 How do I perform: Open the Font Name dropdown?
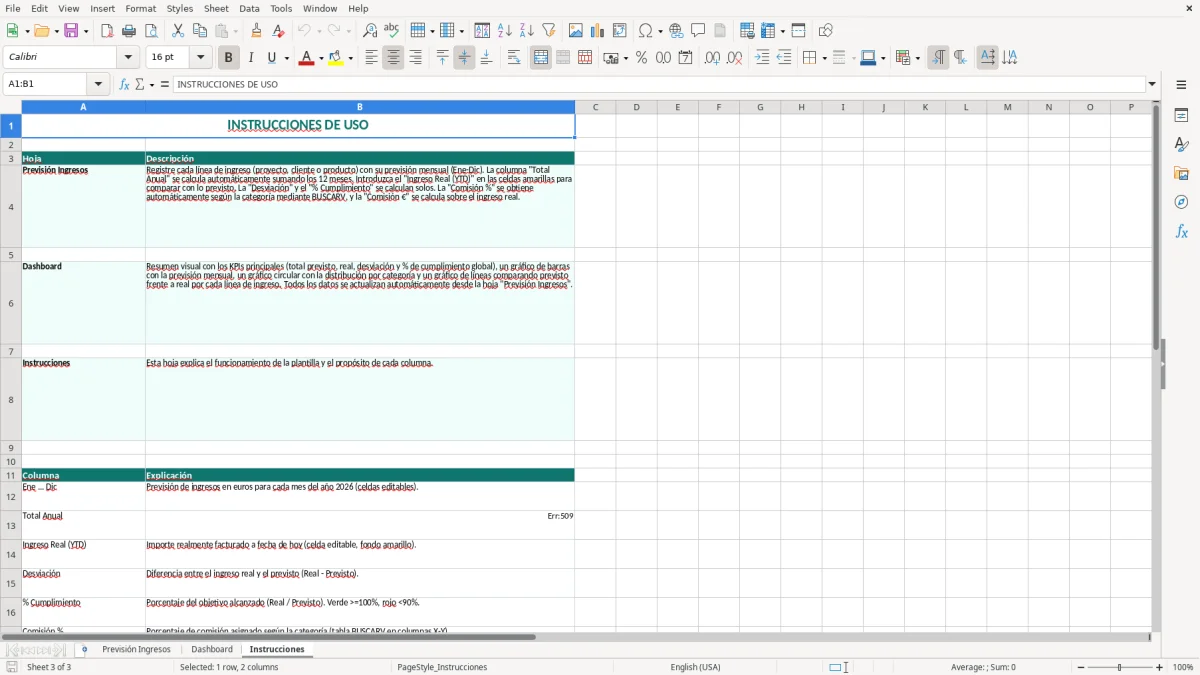coord(128,58)
